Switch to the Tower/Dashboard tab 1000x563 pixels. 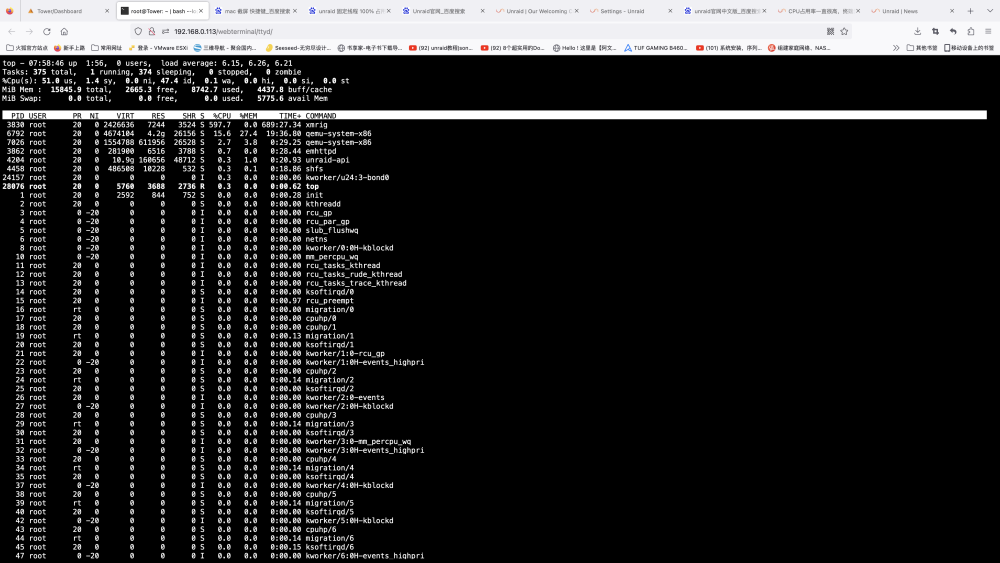pyautogui.click(x=67, y=11)
